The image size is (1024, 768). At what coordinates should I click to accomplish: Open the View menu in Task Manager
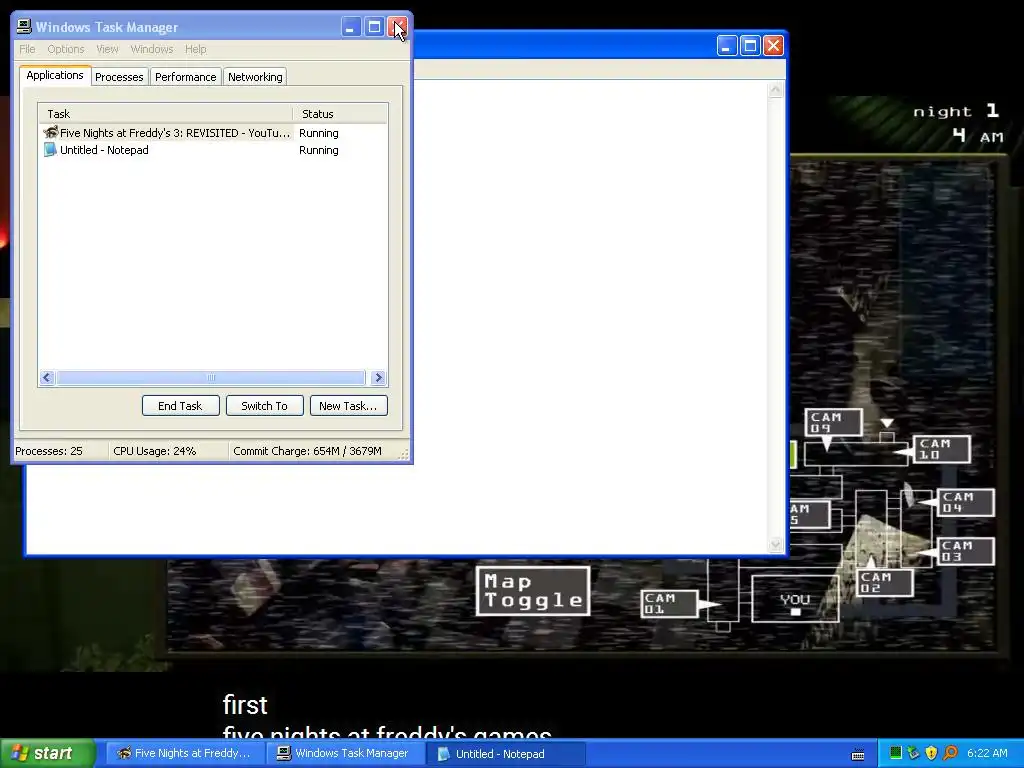pyautogui.click(x=107, y=49)
